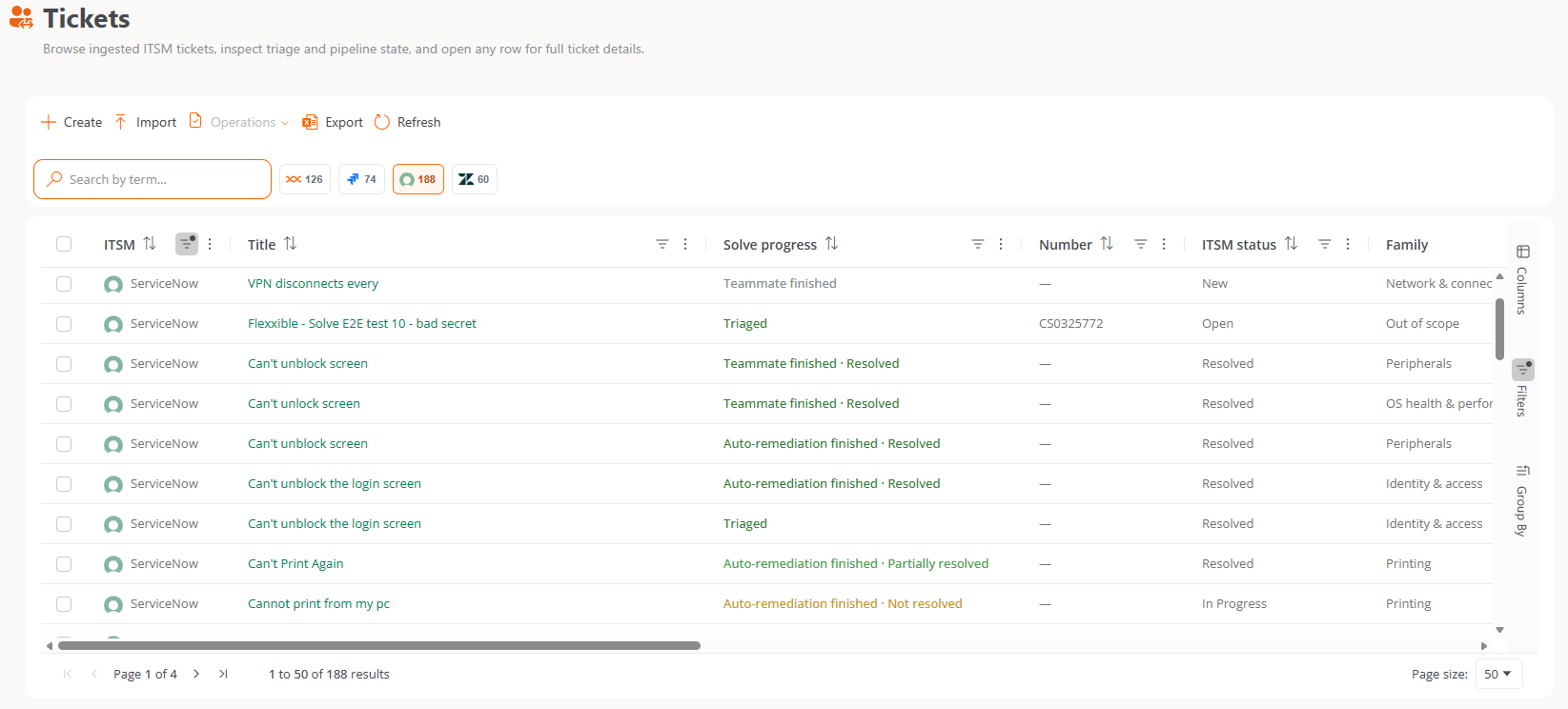Viewport: 1568px width, 709px height.
Task: Open the Number column filter
Action: point(1141,244)
